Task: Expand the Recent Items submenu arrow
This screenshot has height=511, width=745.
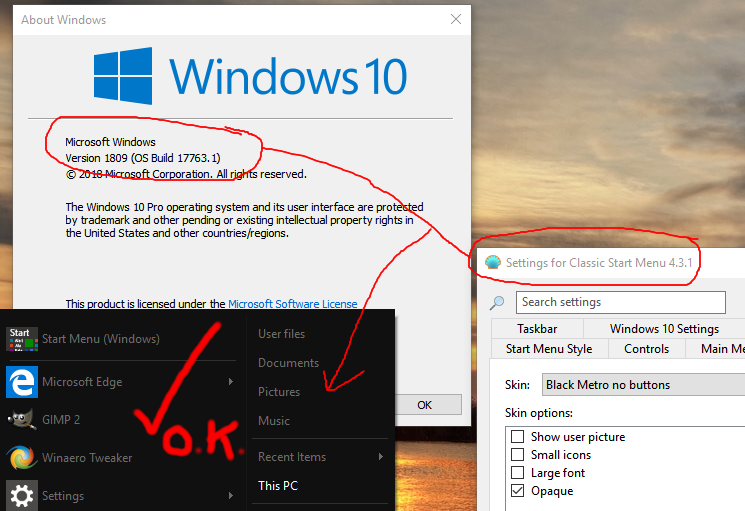Action: [381, 456]
